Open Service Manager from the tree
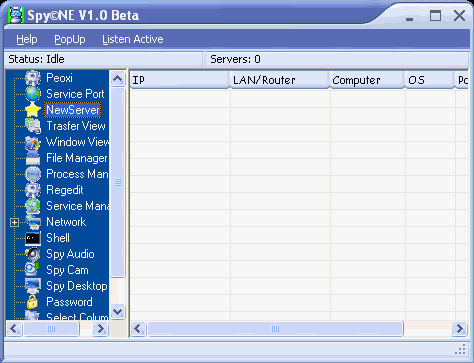This screenshot has width=474, height=363. pos(77,206)
